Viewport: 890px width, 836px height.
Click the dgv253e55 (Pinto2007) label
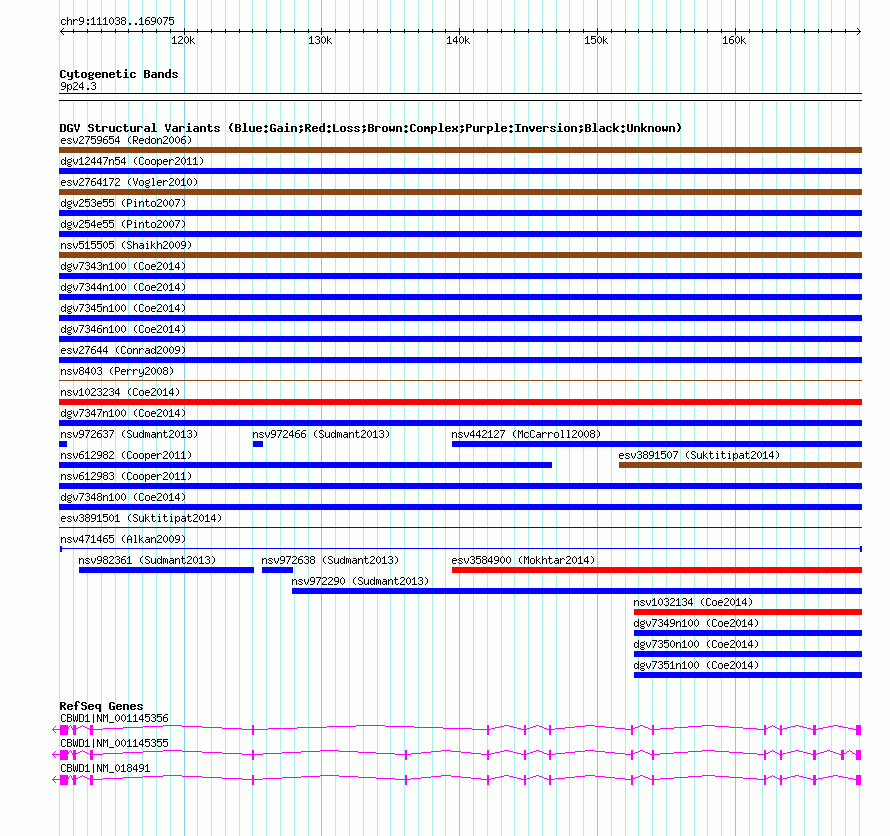pyautogui.click(x=123, y=203)
